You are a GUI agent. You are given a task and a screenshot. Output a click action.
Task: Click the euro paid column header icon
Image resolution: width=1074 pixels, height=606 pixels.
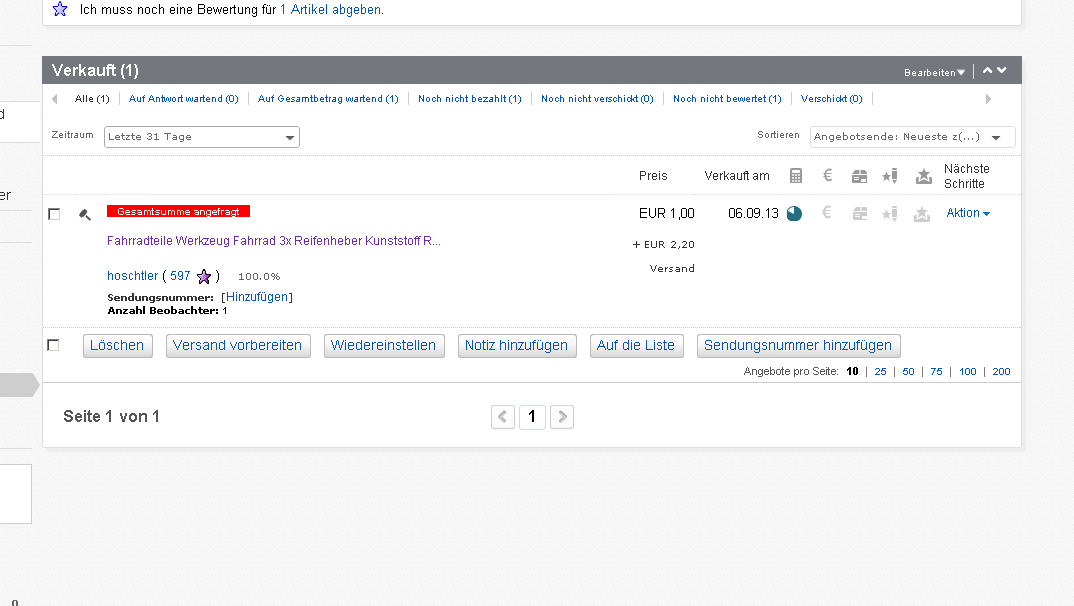[827, 176]
